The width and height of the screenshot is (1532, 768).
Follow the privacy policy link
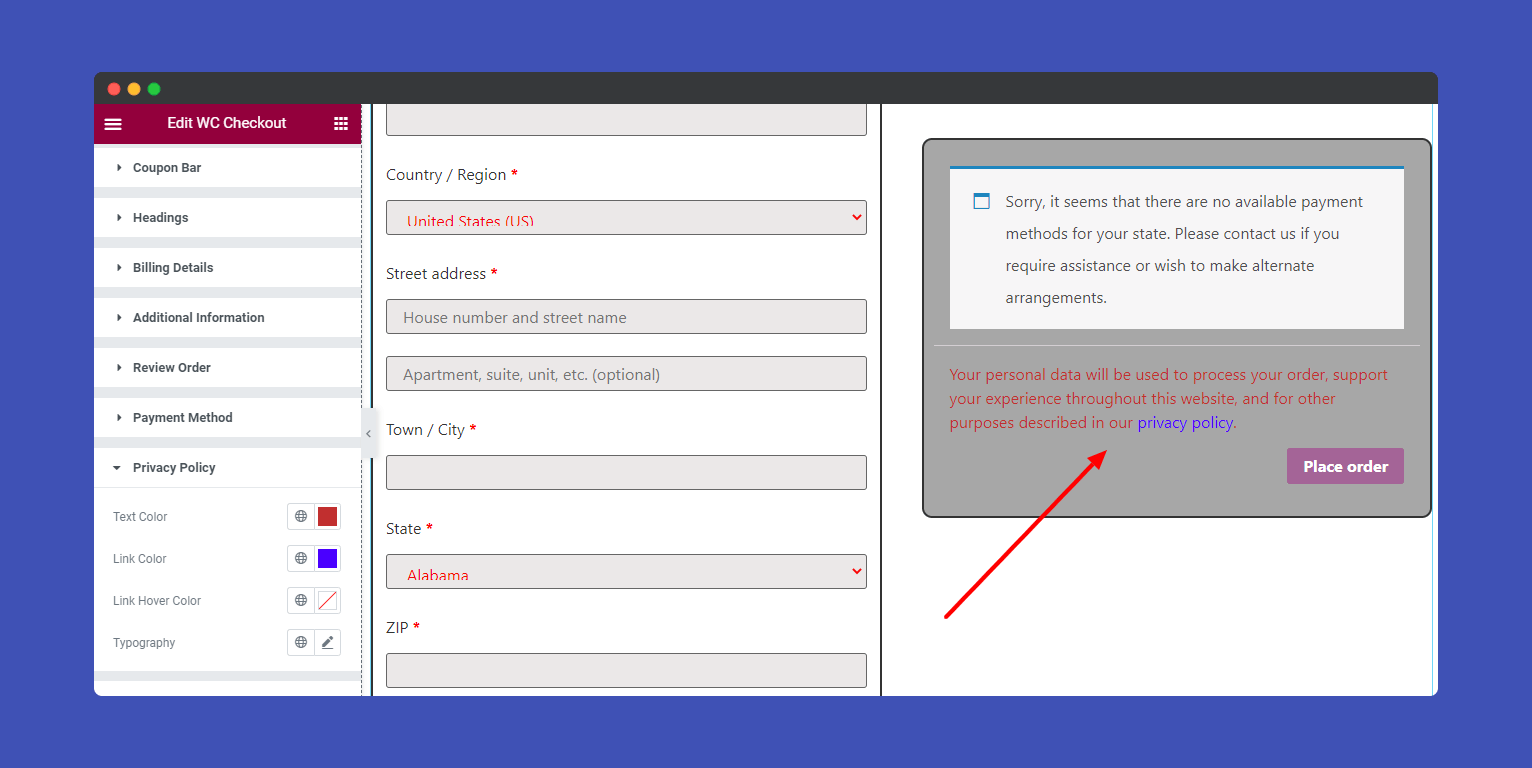1185,423
